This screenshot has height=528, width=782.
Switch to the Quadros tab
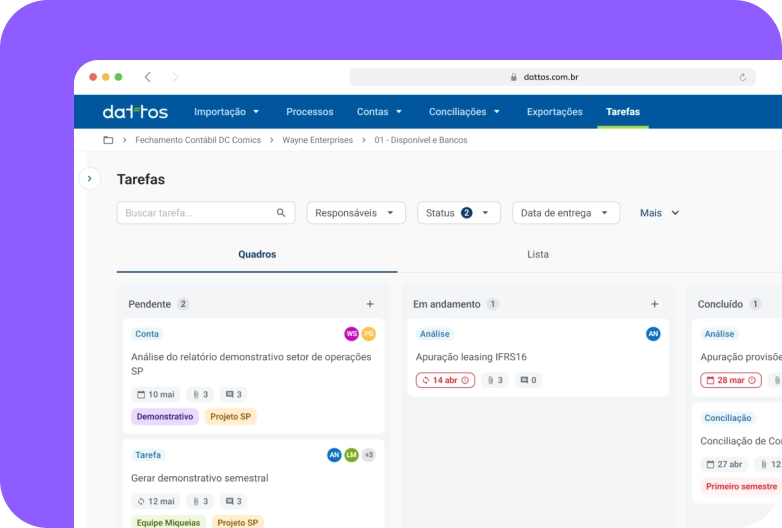pyautogui.click(x=257, y=254)
